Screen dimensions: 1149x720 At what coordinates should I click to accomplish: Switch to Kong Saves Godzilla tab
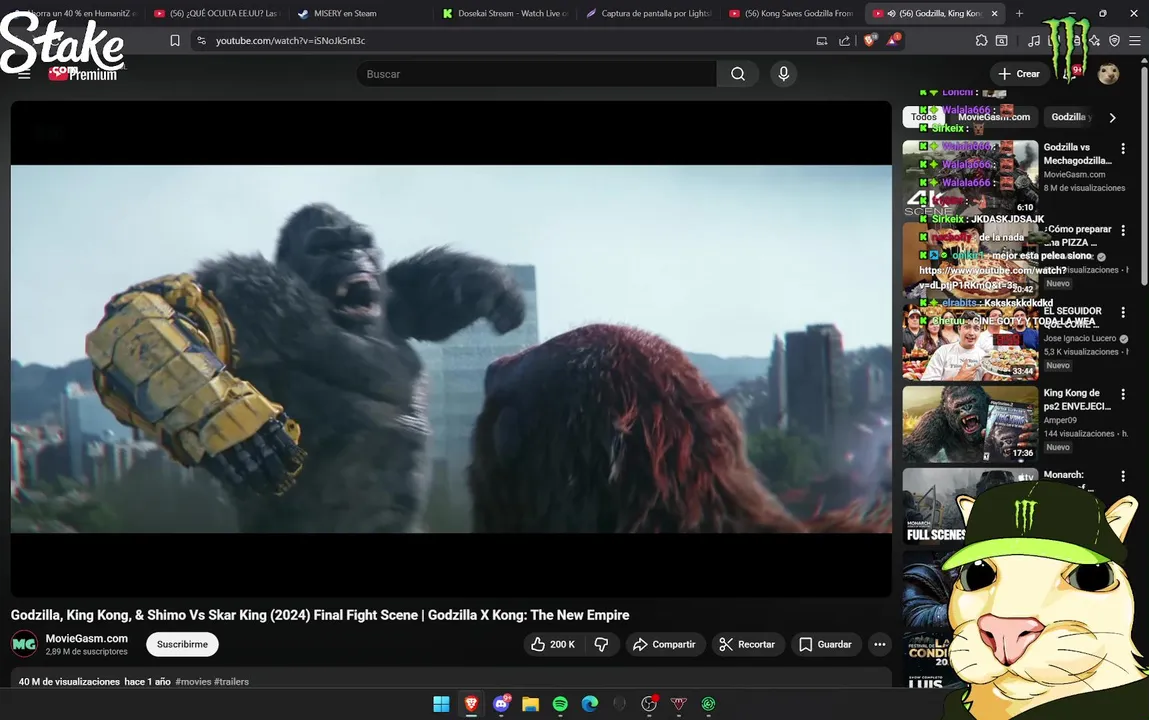tap(793, 13)
